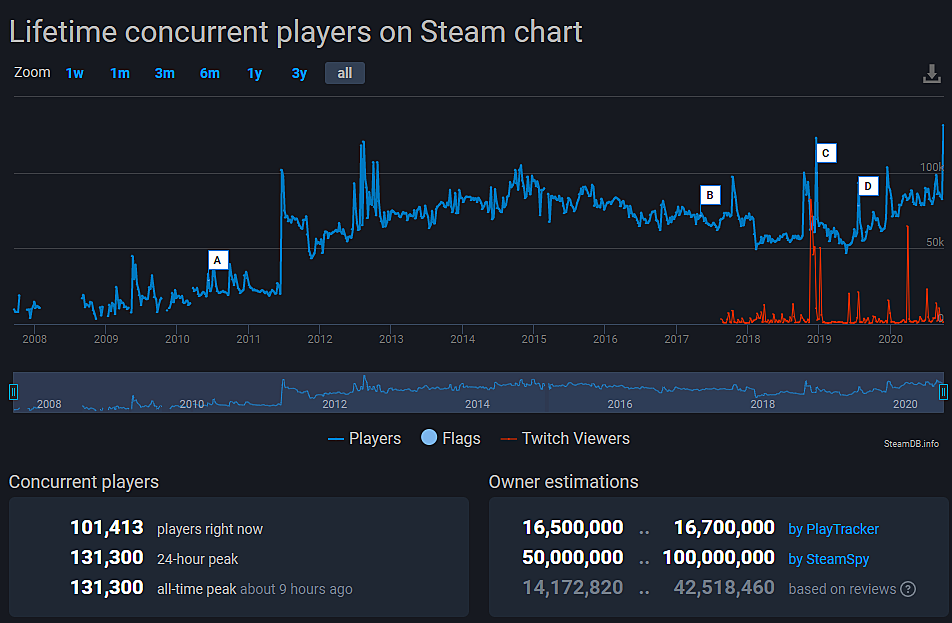Click flag marker B on the chart
Screen dimensions: 952x623
tap(710, 195)
